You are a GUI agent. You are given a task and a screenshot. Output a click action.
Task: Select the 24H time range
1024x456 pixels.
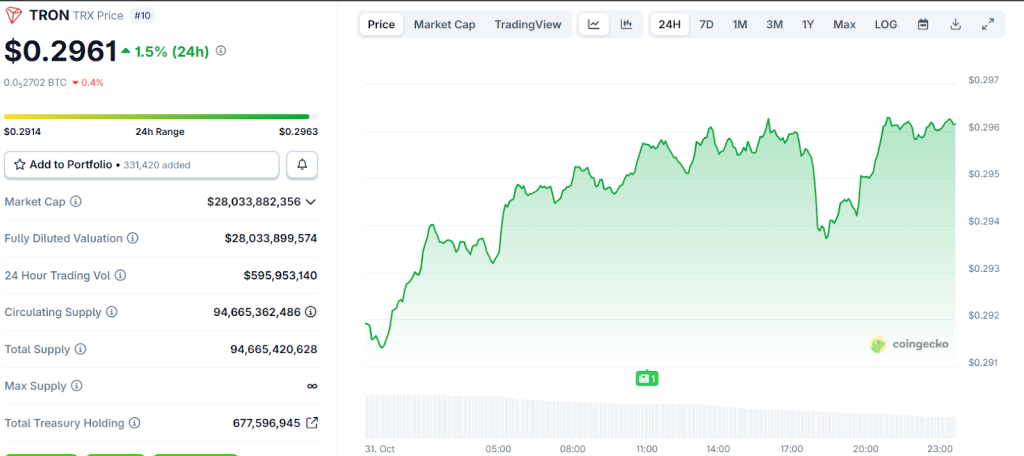point(669,24)
